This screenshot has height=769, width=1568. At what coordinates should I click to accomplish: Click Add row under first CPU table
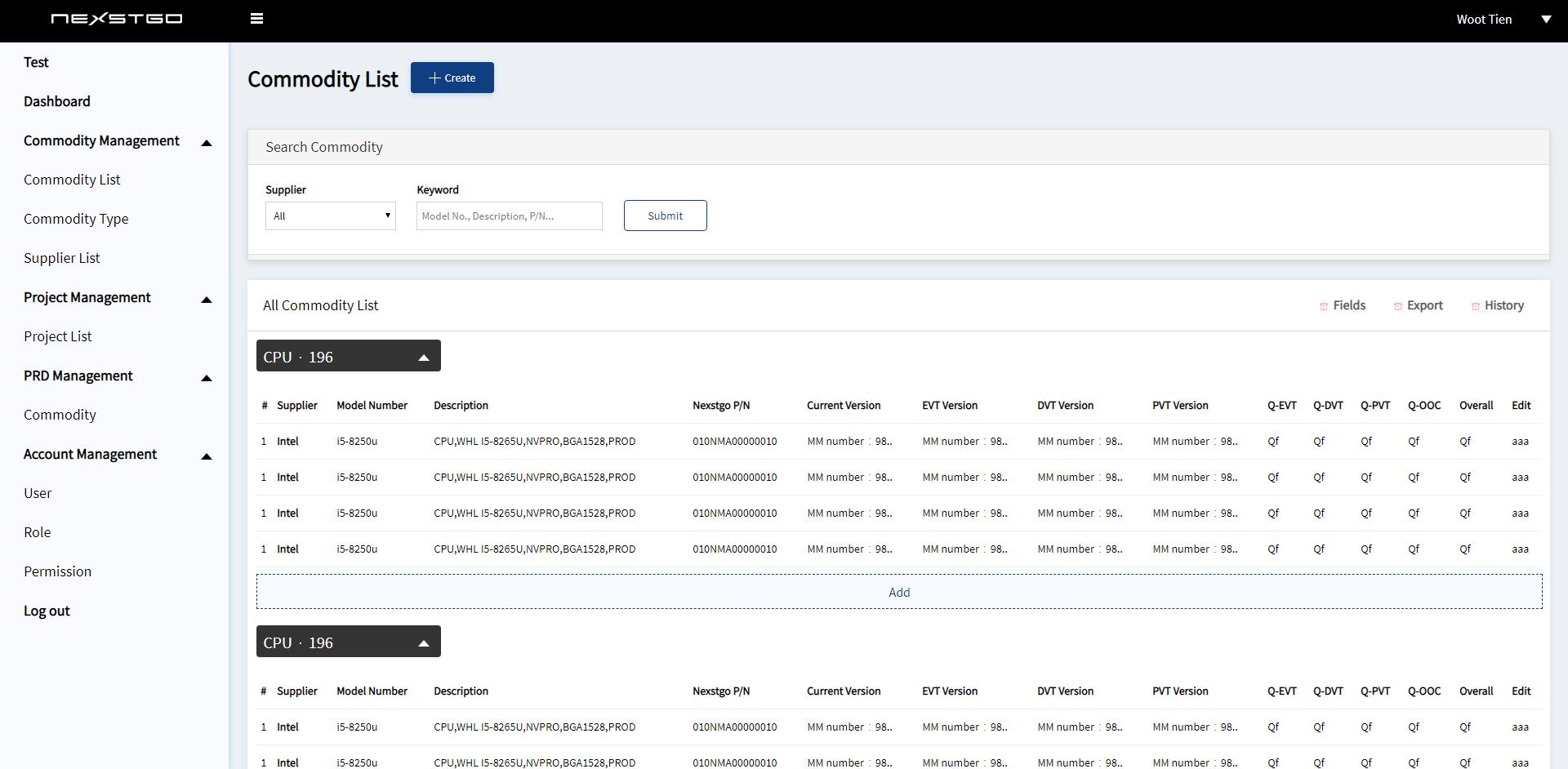click(x=898, y=592)
